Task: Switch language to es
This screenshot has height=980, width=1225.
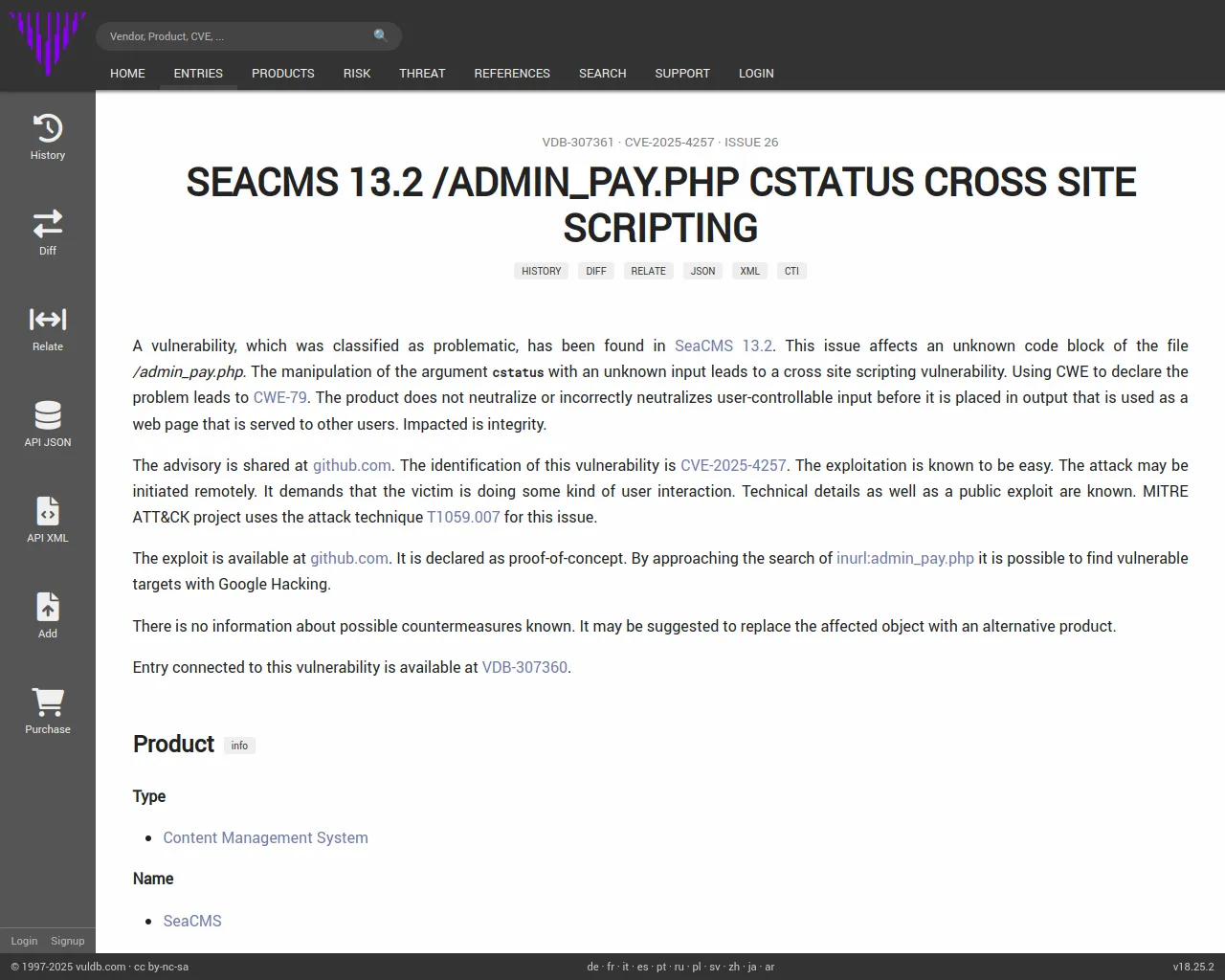Action: [x=643, y=967]
